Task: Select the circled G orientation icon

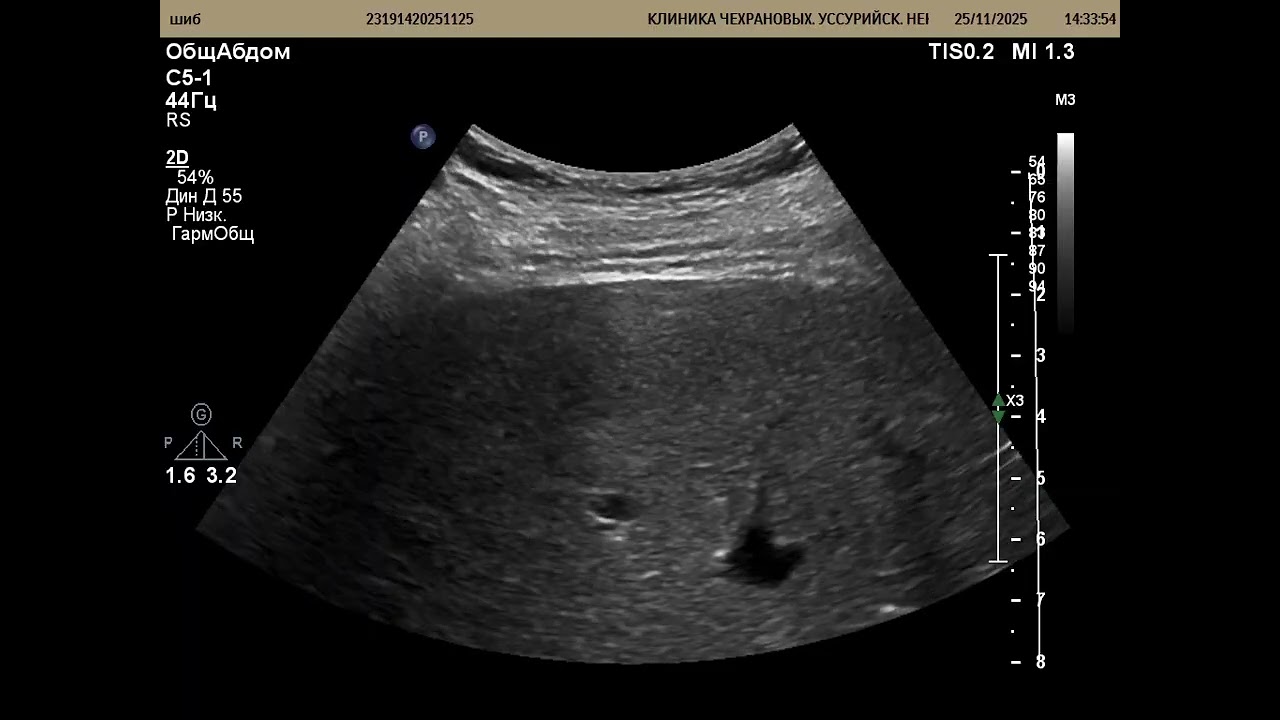Action: [202, 414]
